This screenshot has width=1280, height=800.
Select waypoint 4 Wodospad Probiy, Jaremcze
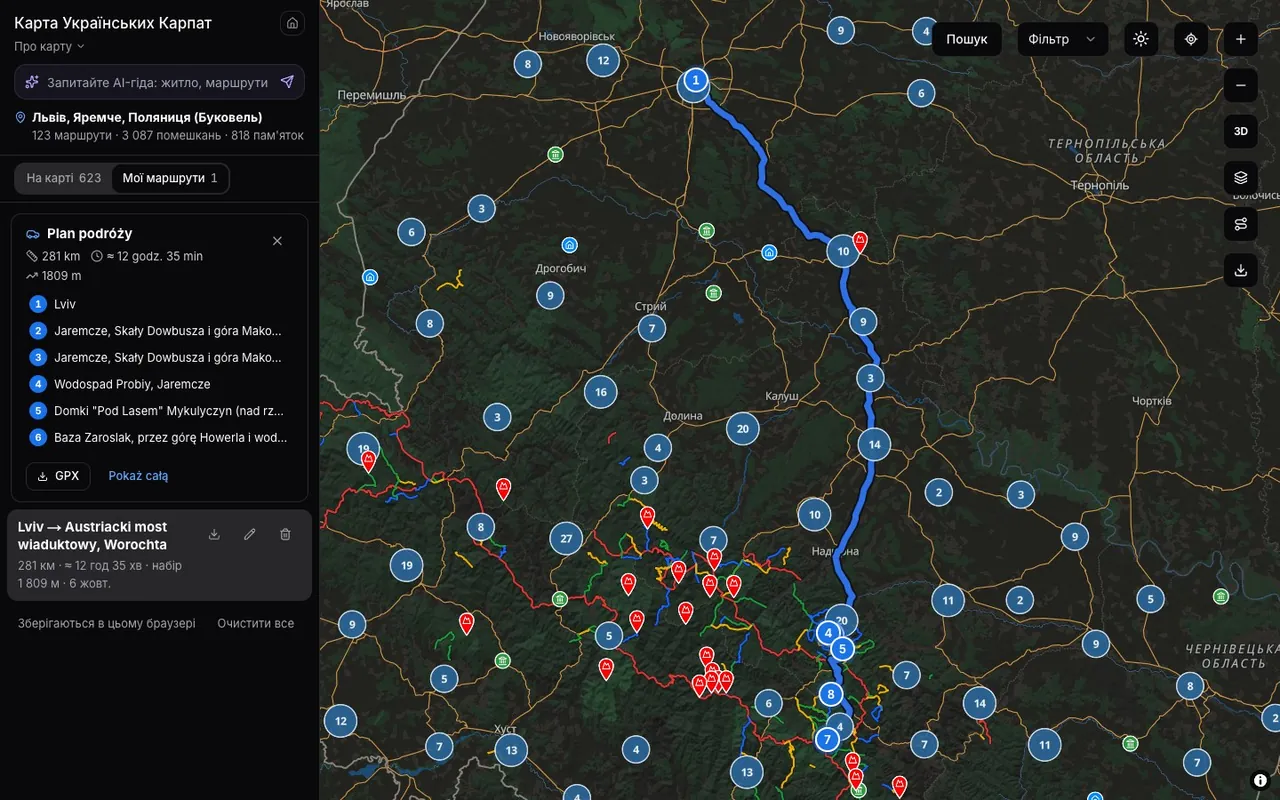click(160, 384)
